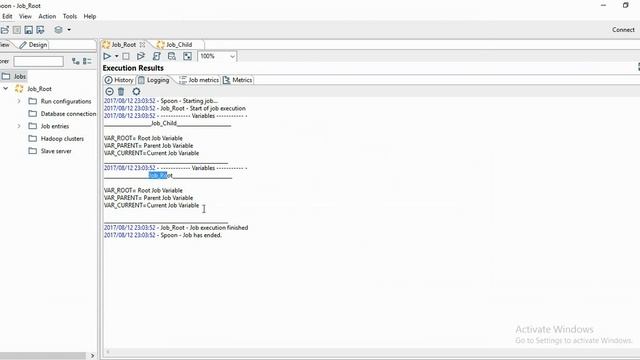Click the Explore database icon
Image resolution: width=640 pixels, height=360 pixels.
[172, 56]
